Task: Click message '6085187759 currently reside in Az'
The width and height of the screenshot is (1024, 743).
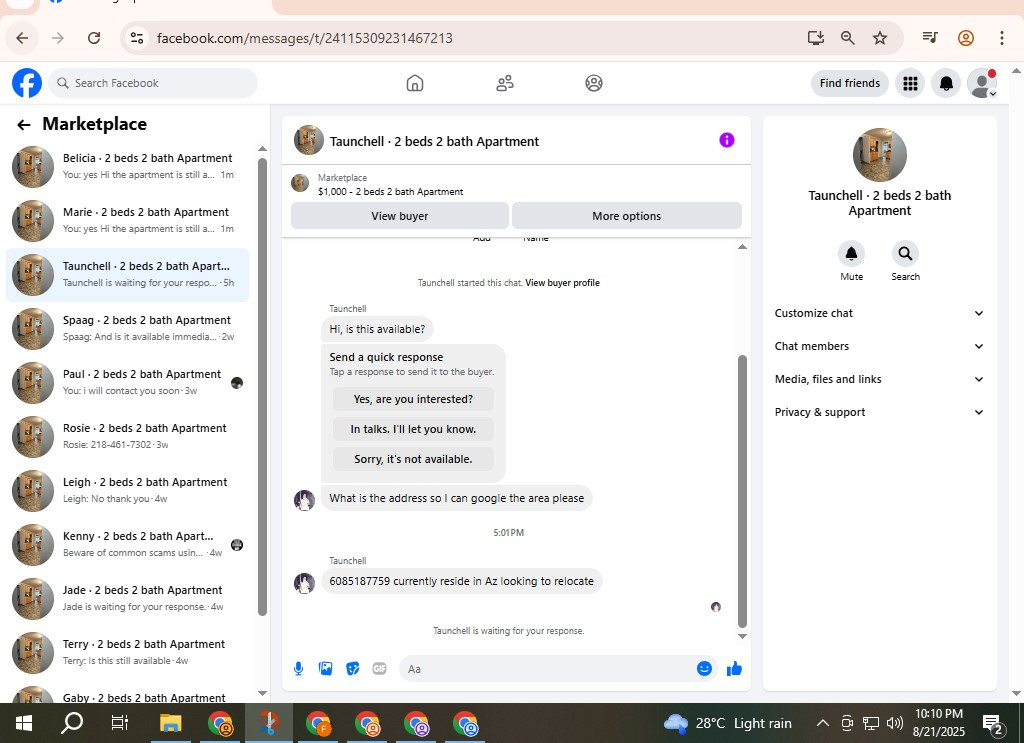Action: [461, 581]
